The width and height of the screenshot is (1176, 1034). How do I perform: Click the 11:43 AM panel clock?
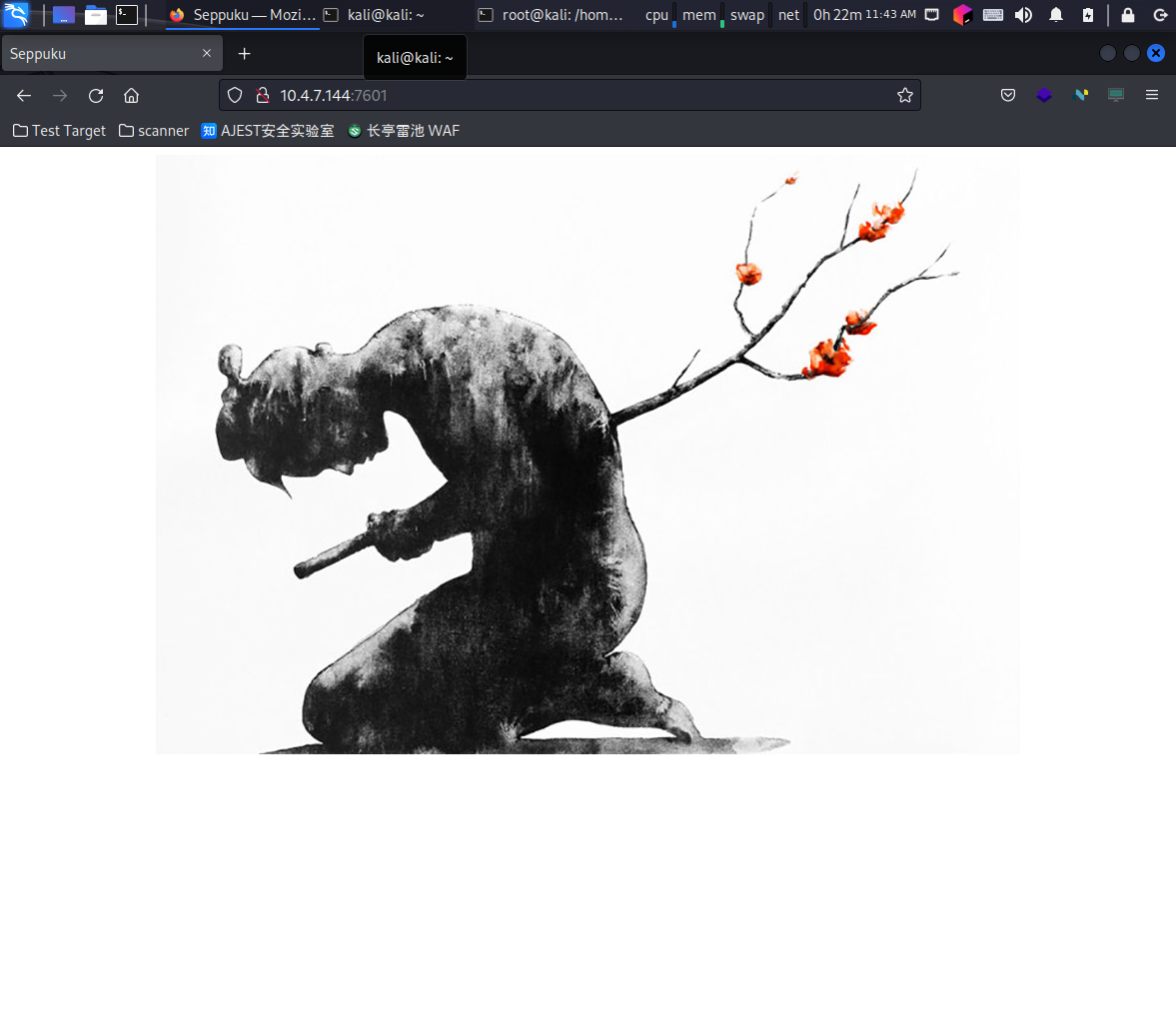pos(890,14)
